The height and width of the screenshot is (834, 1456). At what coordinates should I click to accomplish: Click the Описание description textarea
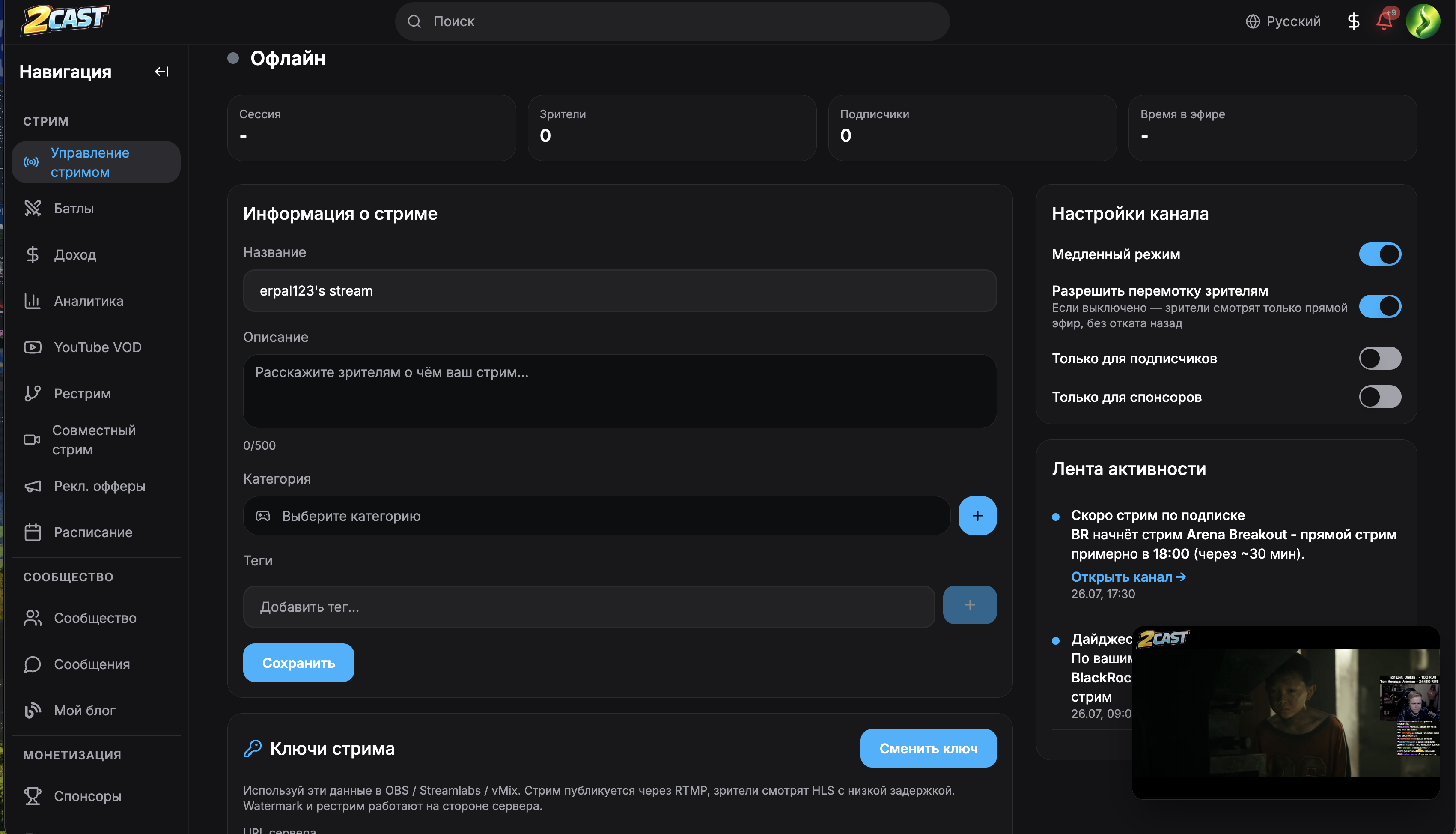click(619, 391)
